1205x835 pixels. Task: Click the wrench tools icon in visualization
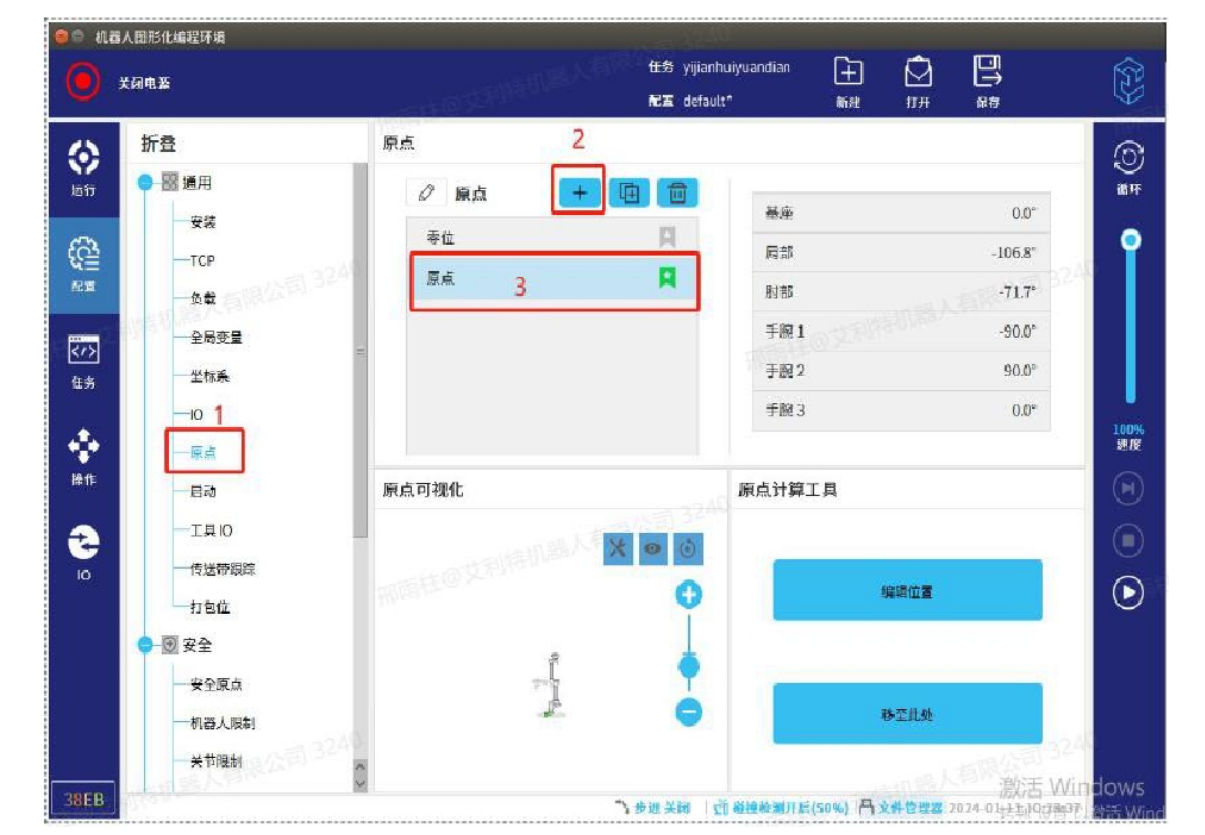pyautogui.click(x=620, y=548)
